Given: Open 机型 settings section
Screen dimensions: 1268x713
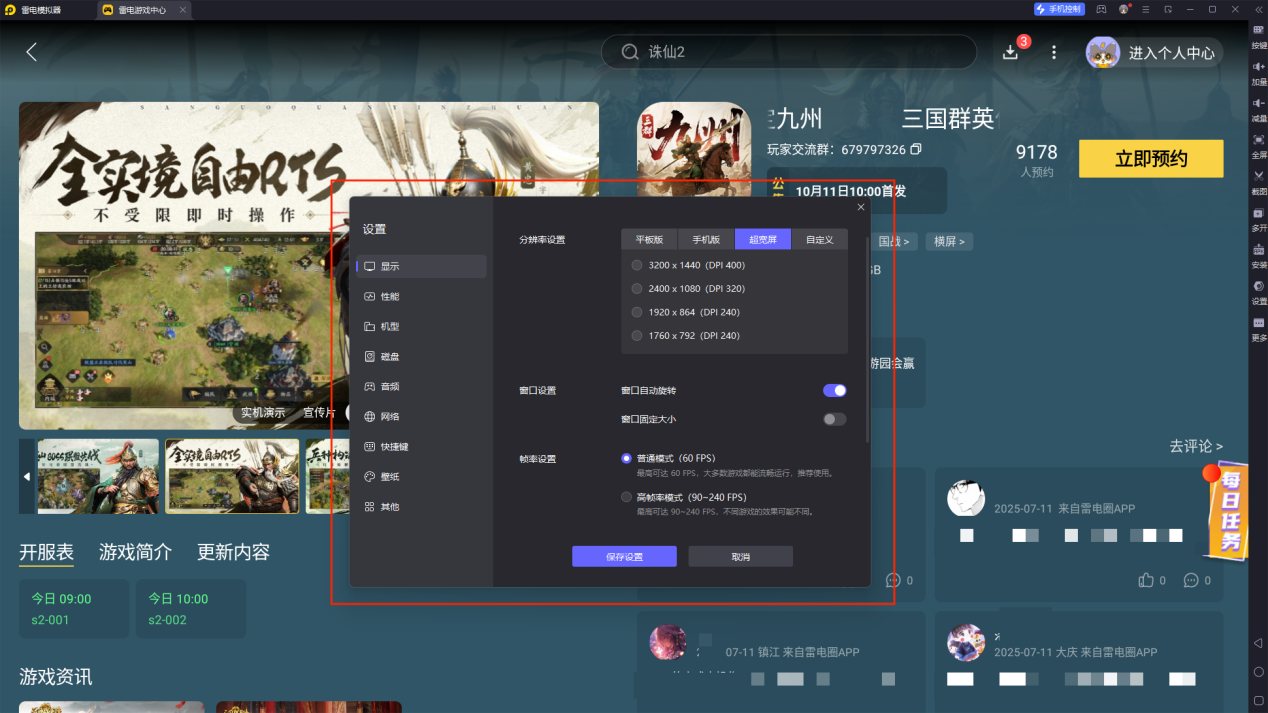Looking at the screenshot, I should point(421,326).
